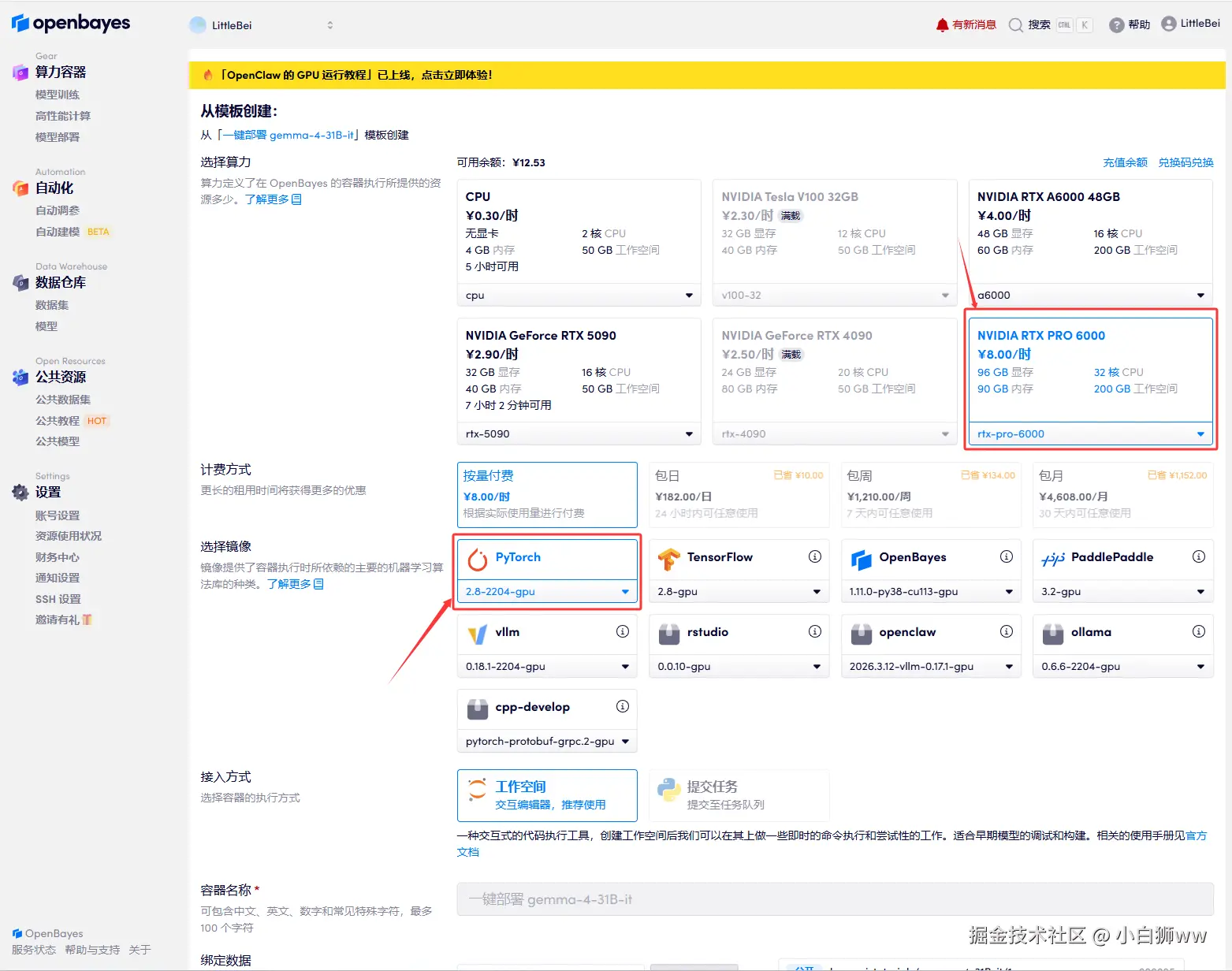Open 服务状态 in the footer
This screenshot has width=1232, height=971.
click(x=34, y=950)
